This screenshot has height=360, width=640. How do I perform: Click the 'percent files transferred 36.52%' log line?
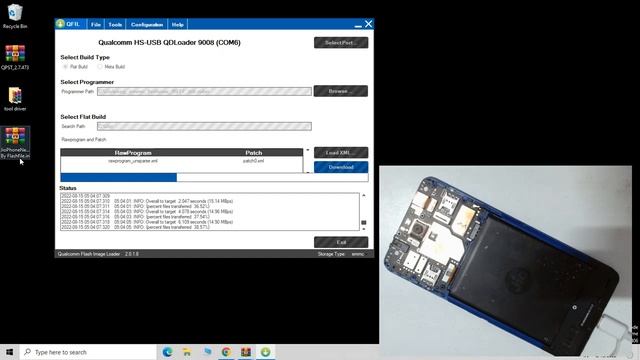pyautogui.click(x=136, y=207)
